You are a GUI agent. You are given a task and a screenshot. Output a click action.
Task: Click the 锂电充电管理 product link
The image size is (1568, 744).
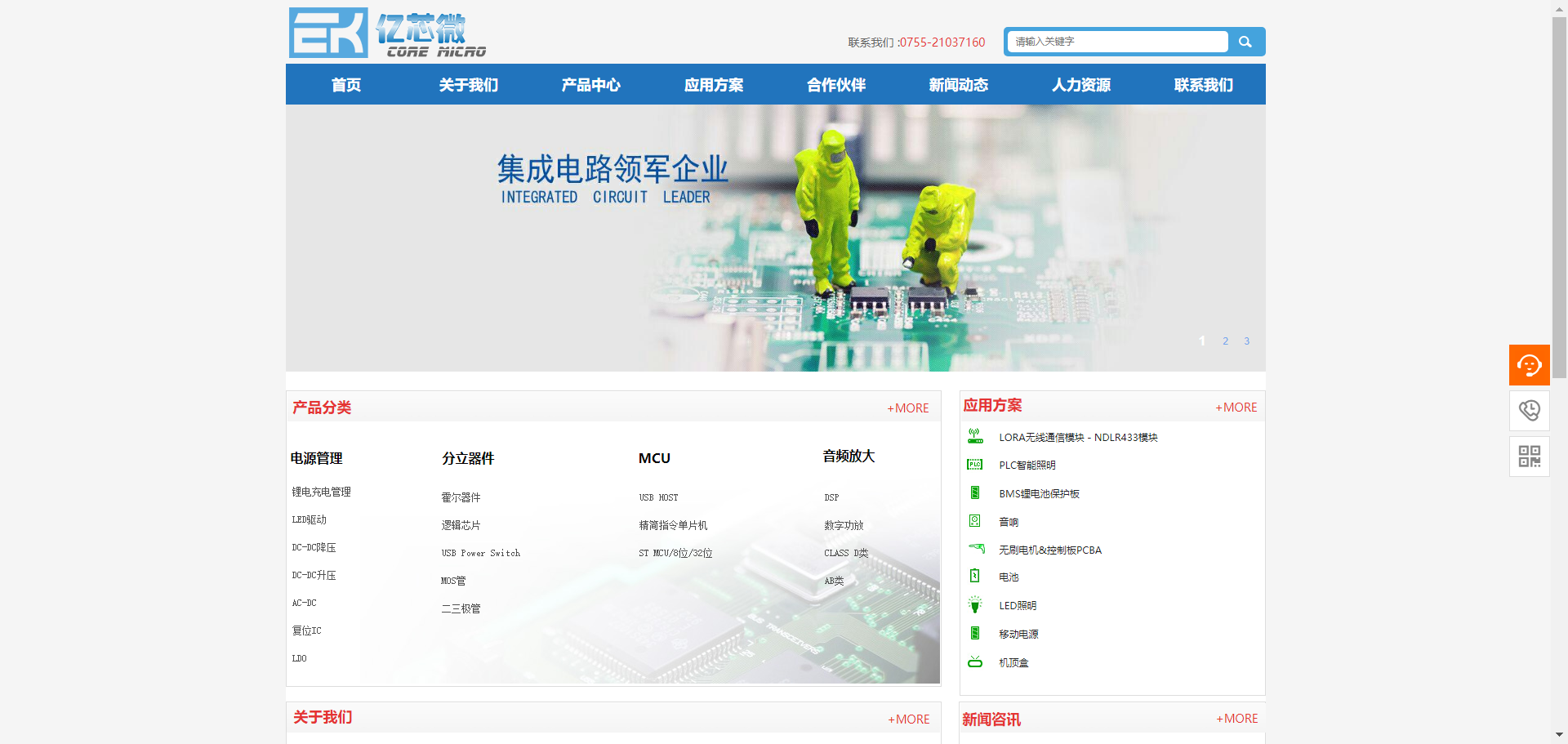321,491
